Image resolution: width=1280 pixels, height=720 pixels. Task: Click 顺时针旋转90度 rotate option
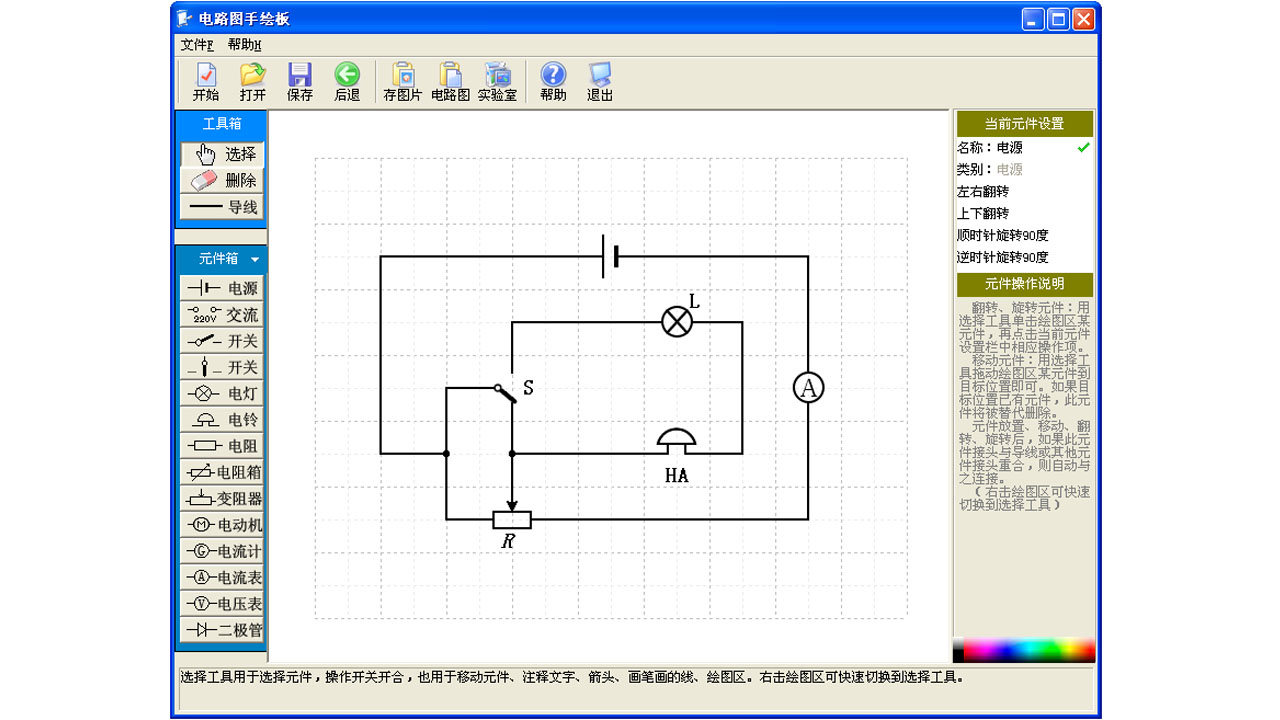pos(1002,236)
